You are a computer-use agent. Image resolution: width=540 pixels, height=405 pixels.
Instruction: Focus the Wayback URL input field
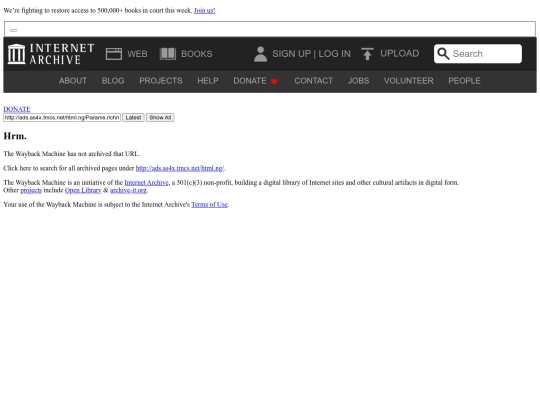62,118
